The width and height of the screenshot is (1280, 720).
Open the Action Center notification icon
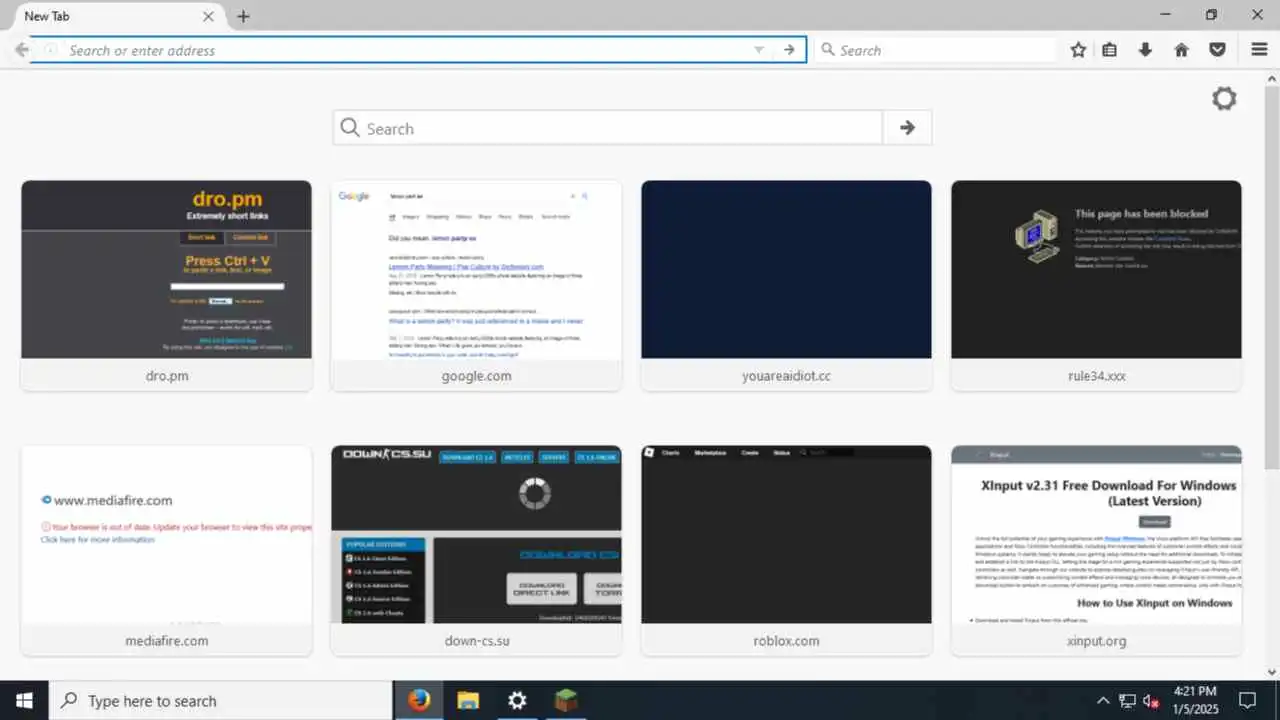pyautogui.click(x=1247, y=700)
